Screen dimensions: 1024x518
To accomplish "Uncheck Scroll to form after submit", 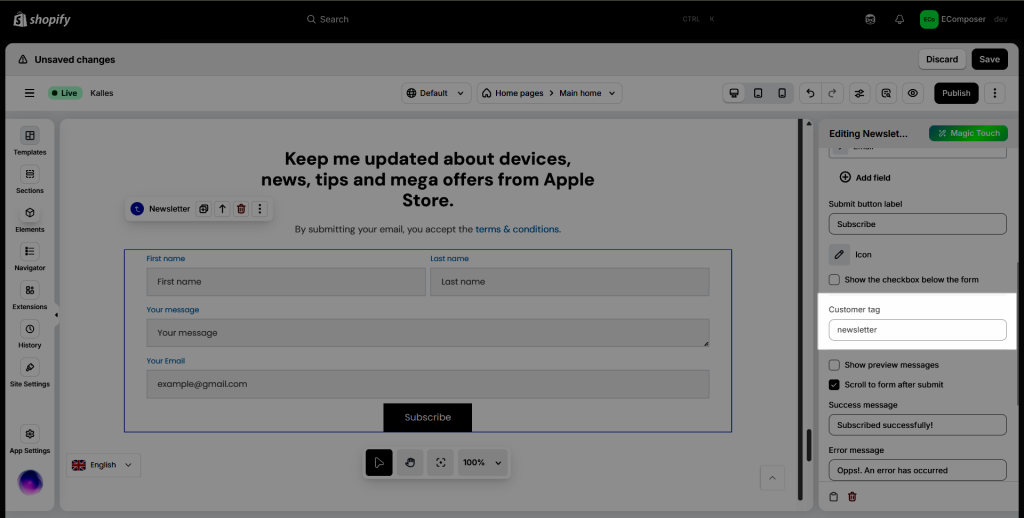I will coord(834,385).
